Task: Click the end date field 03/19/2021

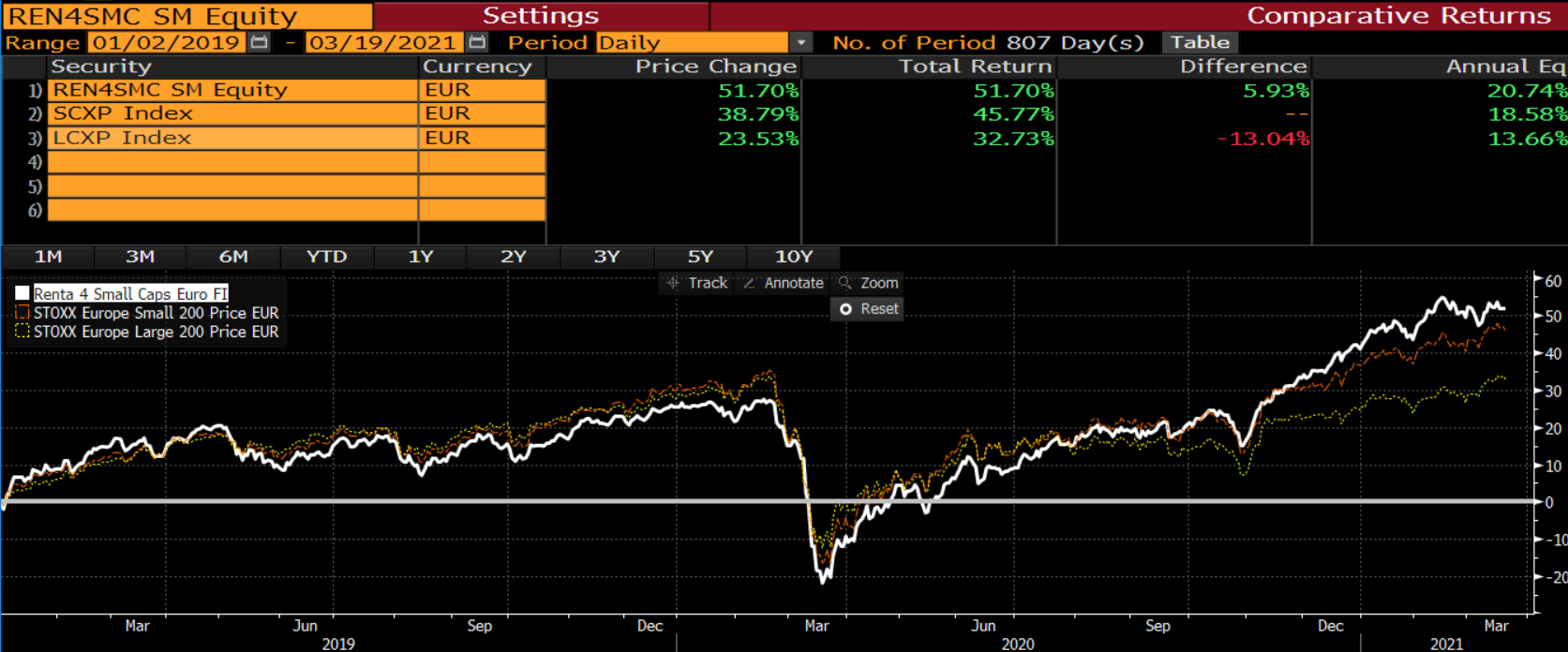Action: coord(384,42)
